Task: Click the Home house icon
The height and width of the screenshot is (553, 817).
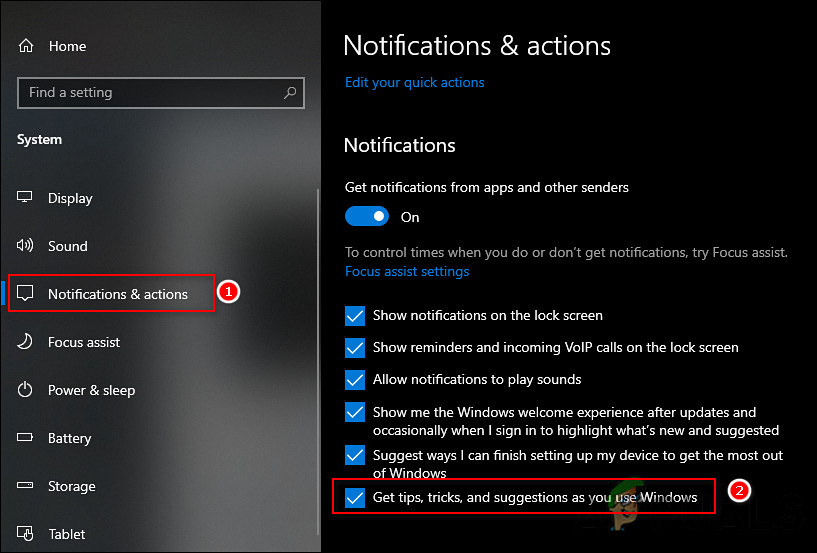Action: [x=26, y=46]
